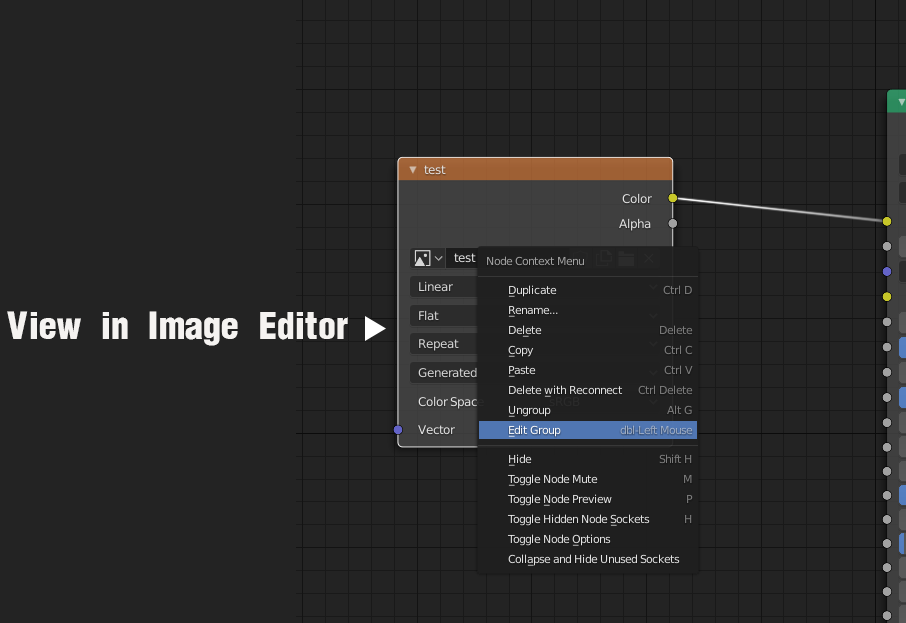Select the test node header title
The image size is (906, 623).
[x=435, y=169]
